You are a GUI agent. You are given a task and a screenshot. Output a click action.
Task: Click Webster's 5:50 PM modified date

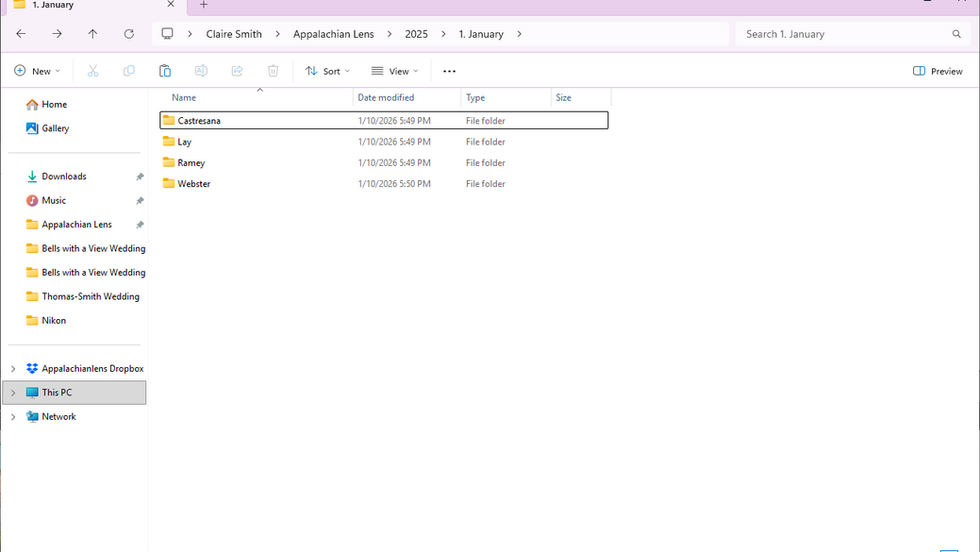[394, 184]
